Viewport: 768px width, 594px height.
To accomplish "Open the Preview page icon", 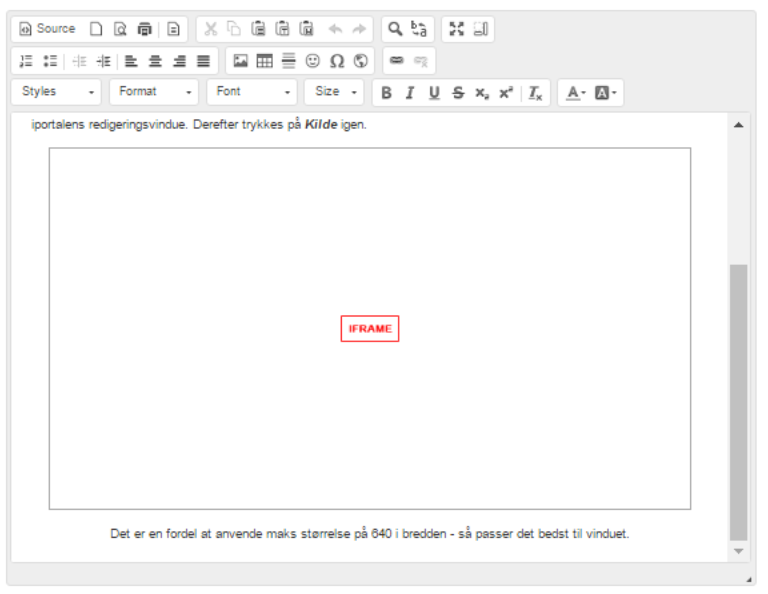I will 120,29.
